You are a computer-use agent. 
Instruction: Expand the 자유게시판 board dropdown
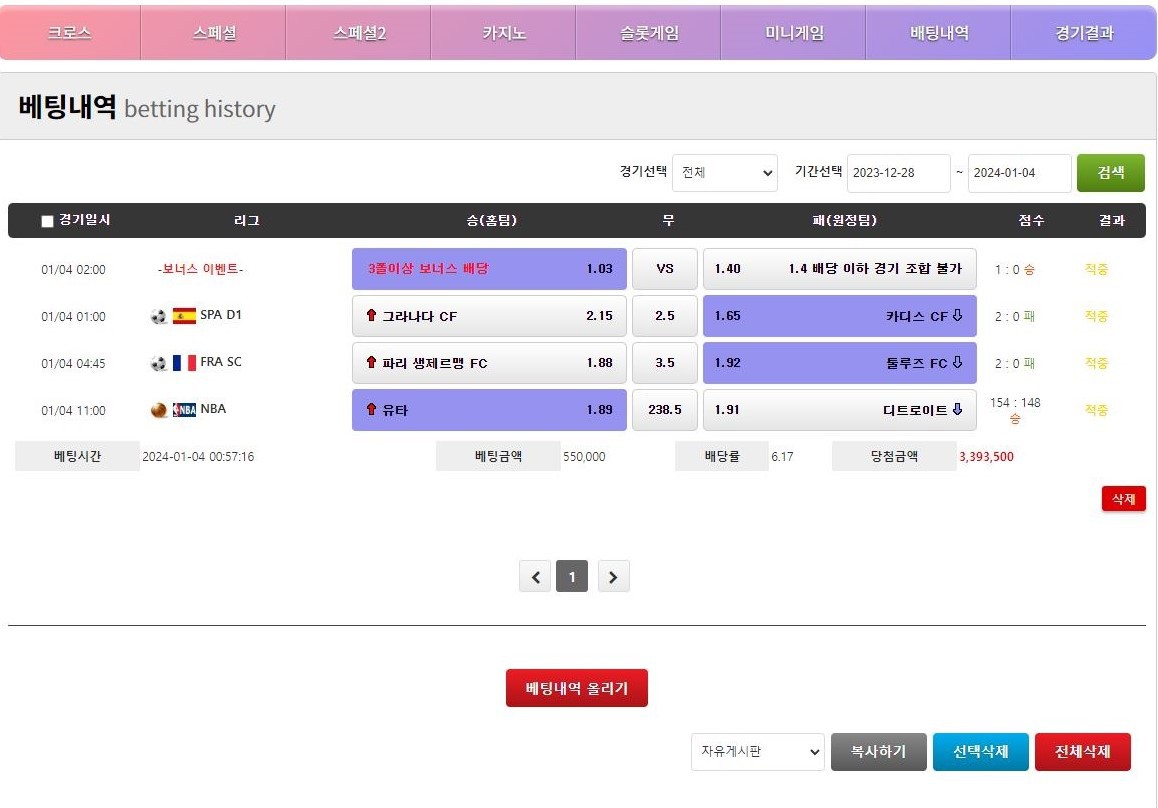[x=757, y=752]
